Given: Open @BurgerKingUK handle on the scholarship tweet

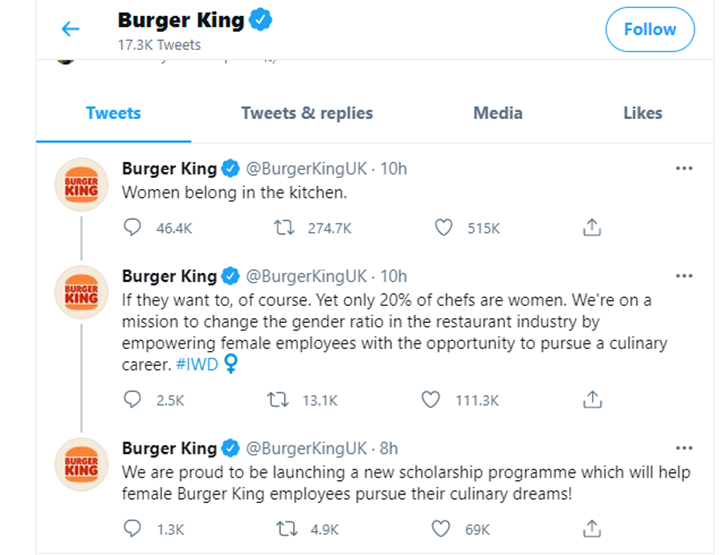Looking at the screenshot, I should (x=306, y=447).
